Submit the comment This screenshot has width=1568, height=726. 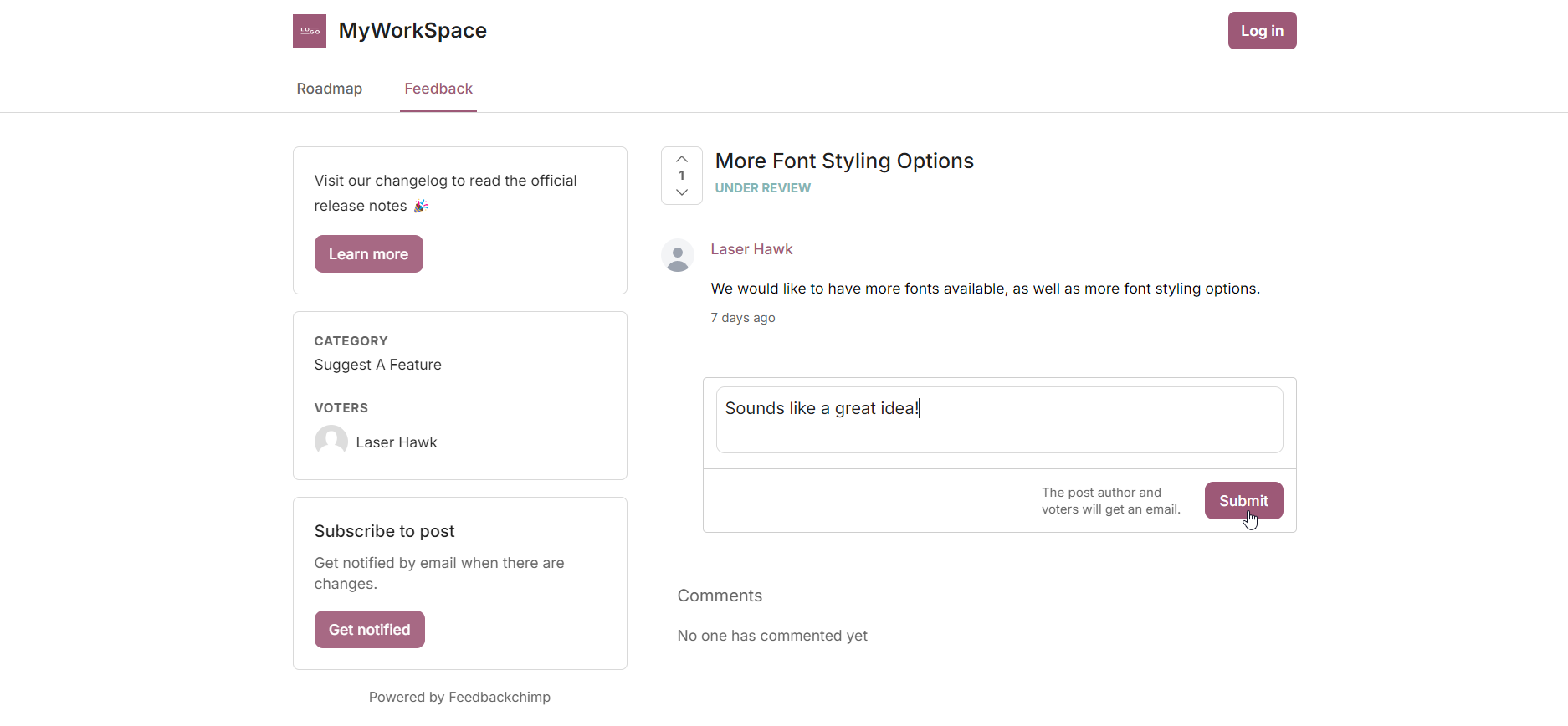1244,501
